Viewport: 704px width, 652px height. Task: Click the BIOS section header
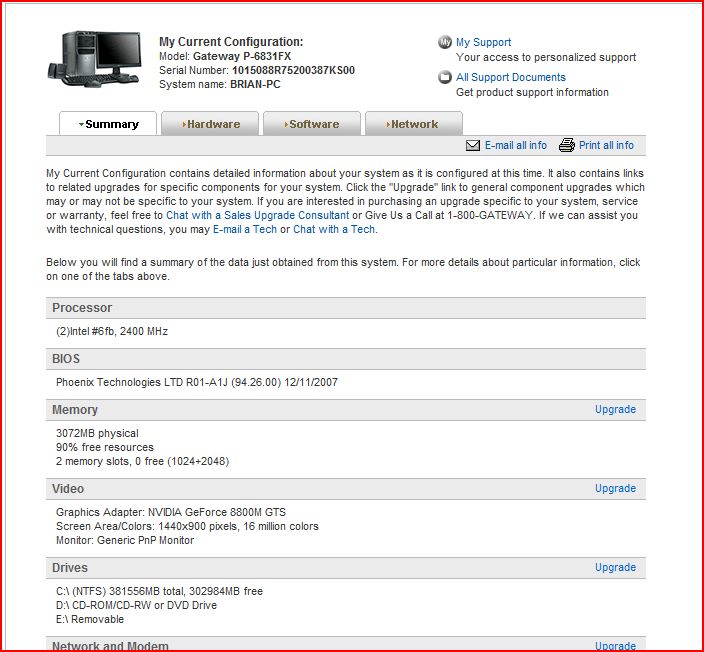pyautogui.click(x=346, y=359)
